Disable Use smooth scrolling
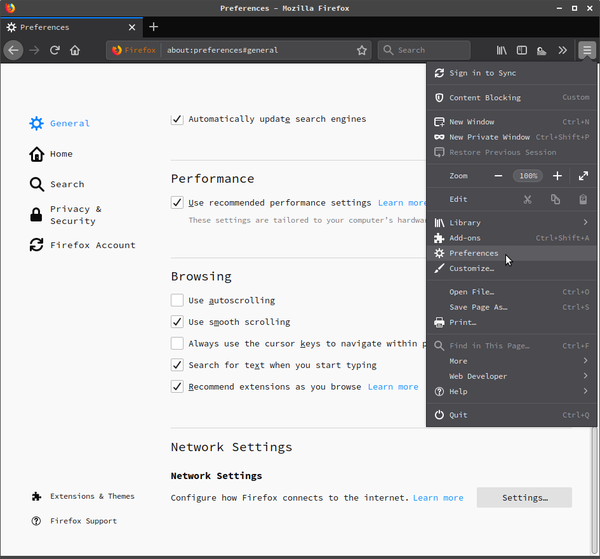The image size is (600, 559). [x=177, y=322]
